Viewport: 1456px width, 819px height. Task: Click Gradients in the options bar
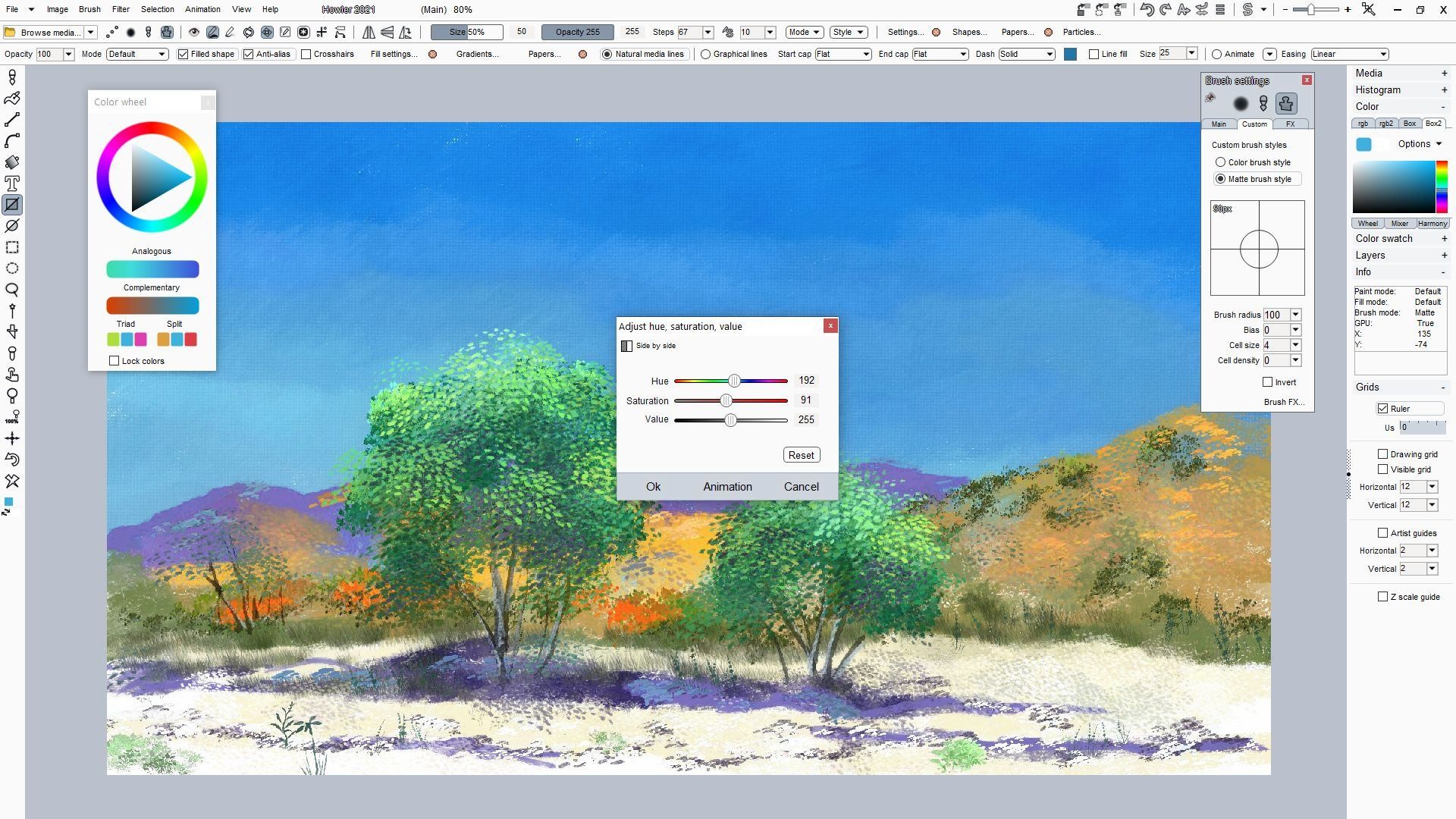[x=478, y=54]
